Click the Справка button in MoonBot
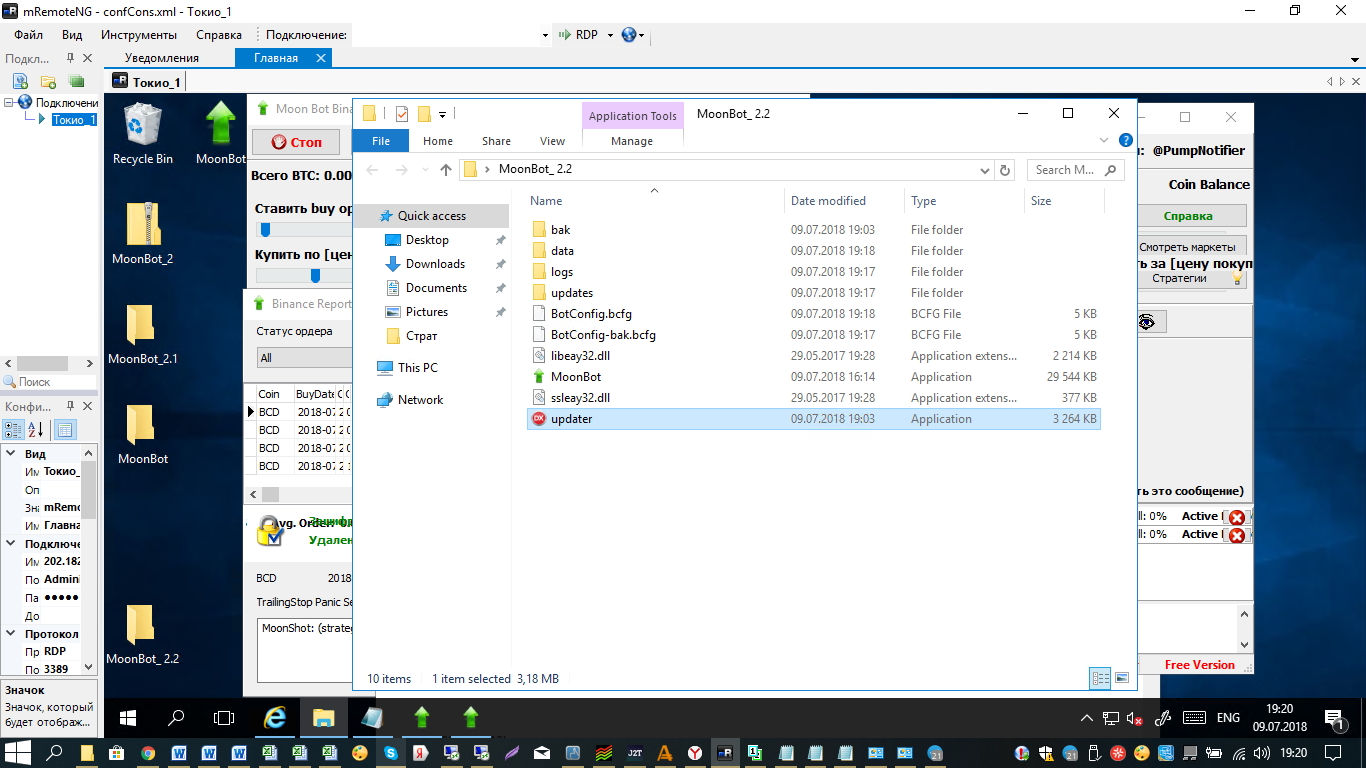 point(1188,216)
